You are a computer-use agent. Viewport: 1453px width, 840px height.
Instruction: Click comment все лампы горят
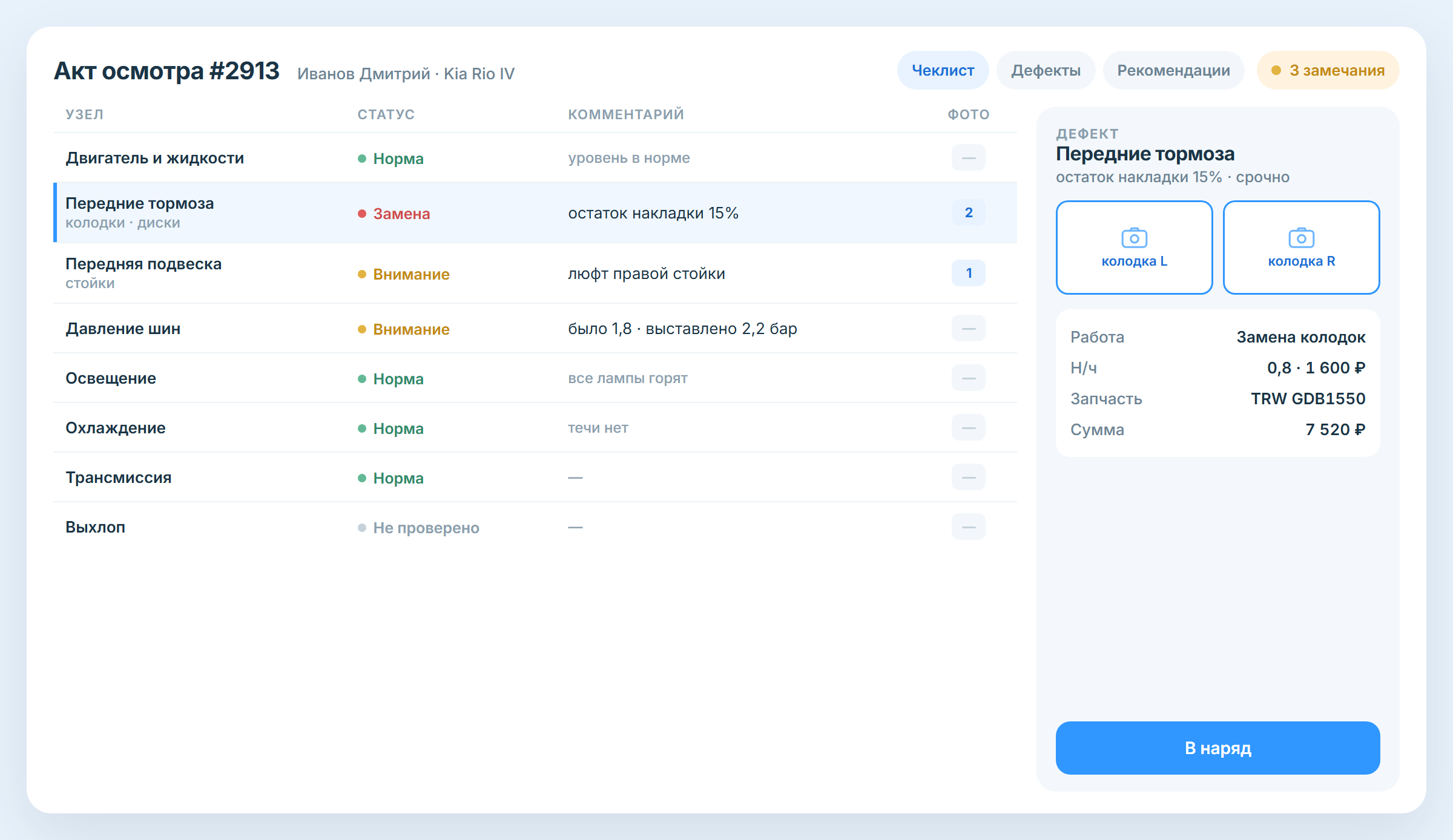click(x=628, y=378)
